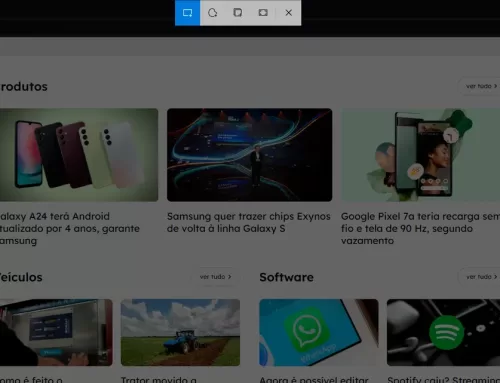This screenshot has height=383, width=500.
Task: Open the Spotify logo article thumbnail
Action: (x=443, y=332)
